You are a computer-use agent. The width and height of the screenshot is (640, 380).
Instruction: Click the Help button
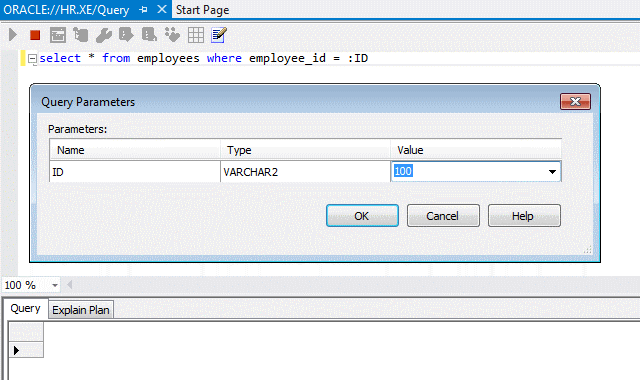click(524, 216)
